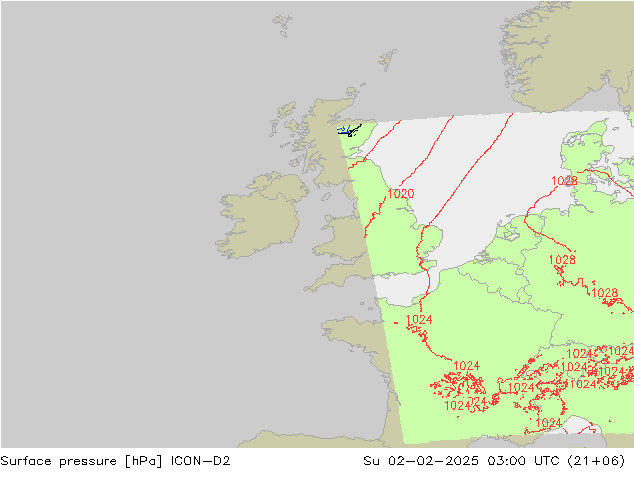Click the "Su 02-02-2025 03:00 UTC (21+06)" timestamp
The image size is (634, 490).
(494, 461)
